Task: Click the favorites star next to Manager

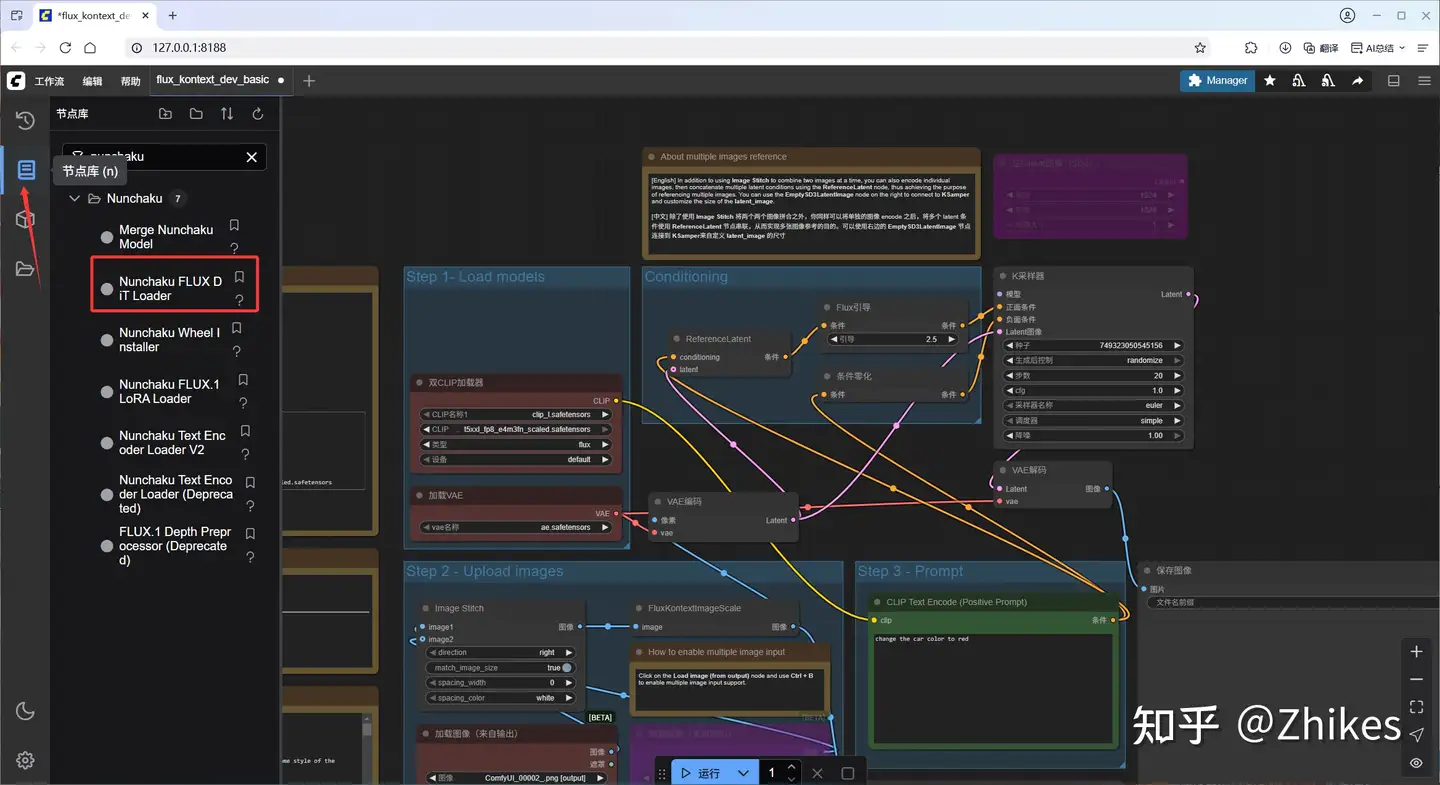Action: click(1270, 80)
